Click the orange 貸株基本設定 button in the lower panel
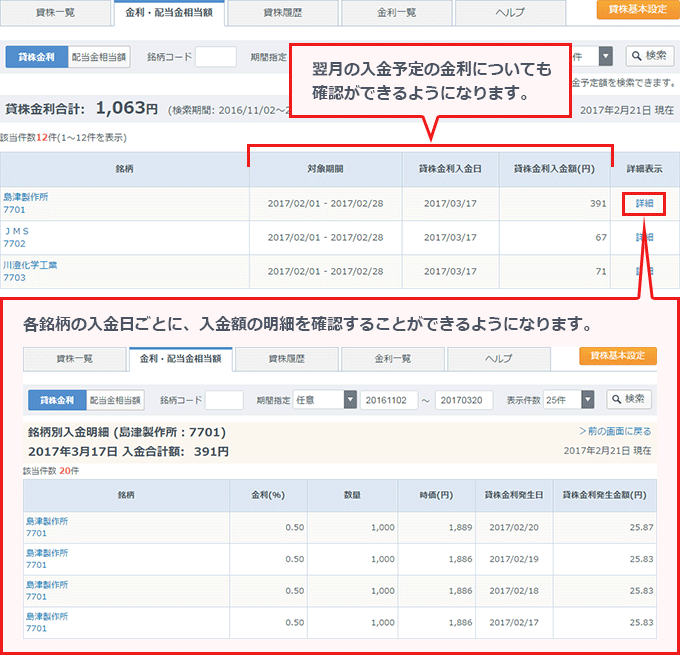This screenshot has width=680, height=660. [x=617, y=357]
